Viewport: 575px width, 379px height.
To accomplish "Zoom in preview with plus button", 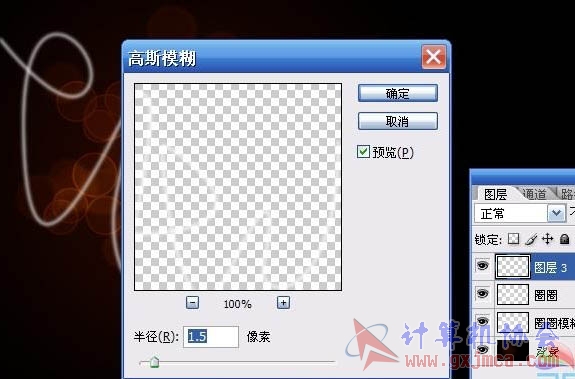I will (x=283, y=303).
